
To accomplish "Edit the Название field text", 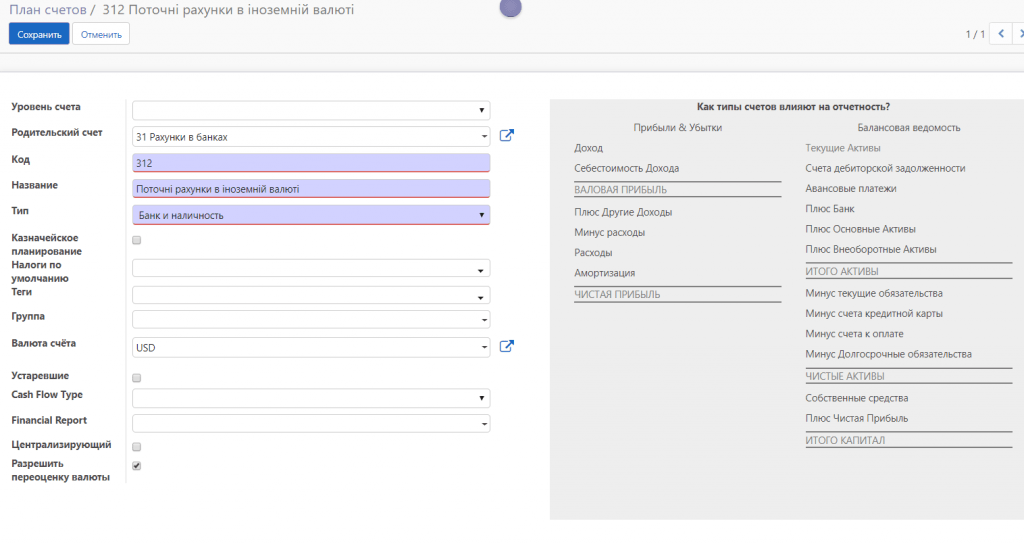I will click(311, 189).
